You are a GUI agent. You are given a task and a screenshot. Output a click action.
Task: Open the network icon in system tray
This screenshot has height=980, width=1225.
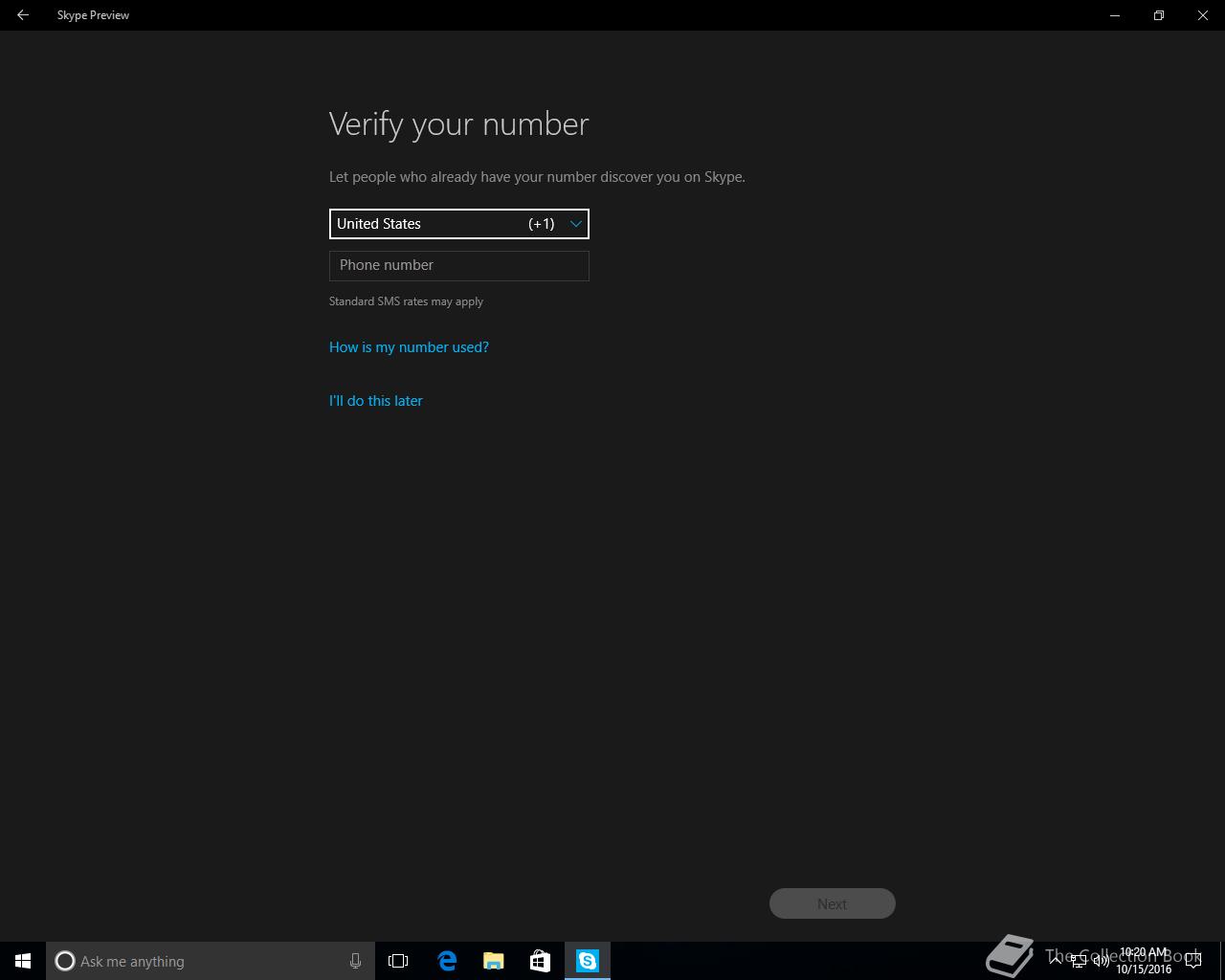(x=1079, y=961)
